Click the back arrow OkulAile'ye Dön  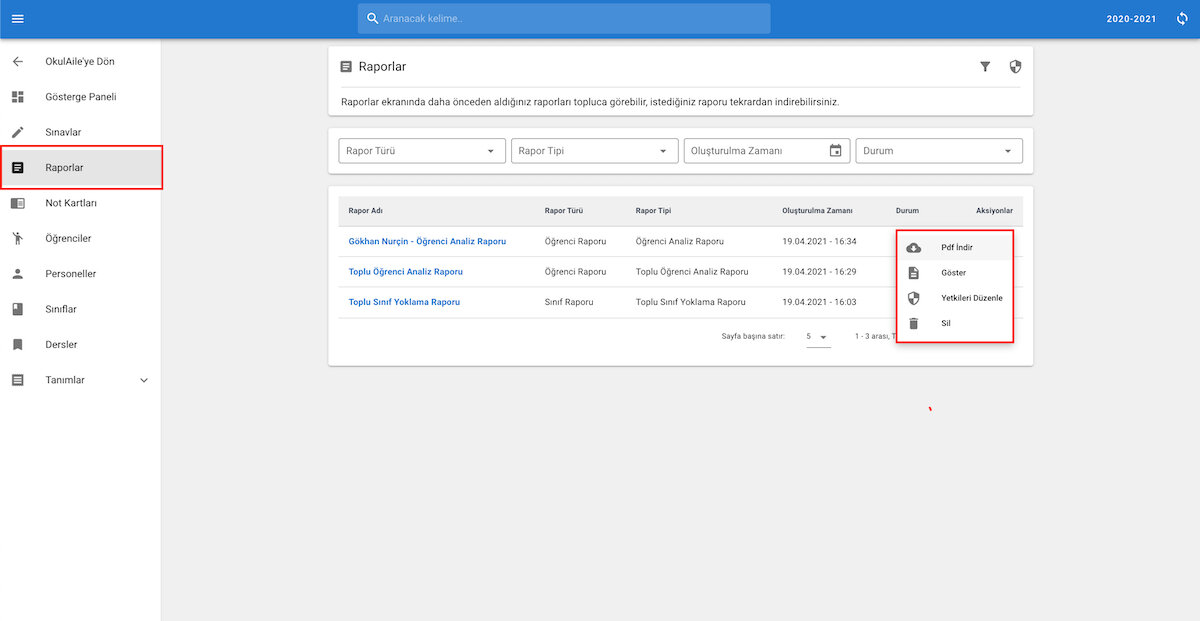17,62
